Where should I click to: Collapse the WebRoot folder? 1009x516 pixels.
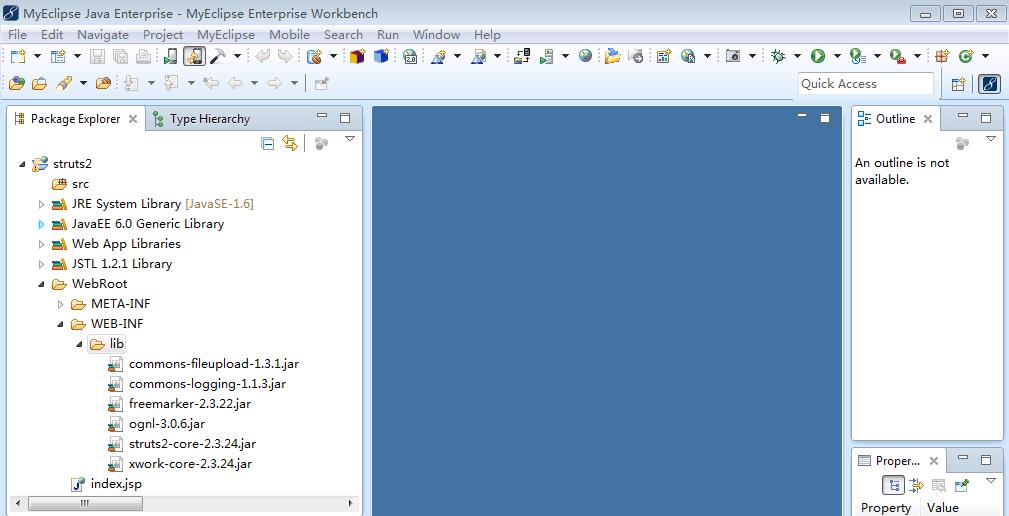(41, 284)
